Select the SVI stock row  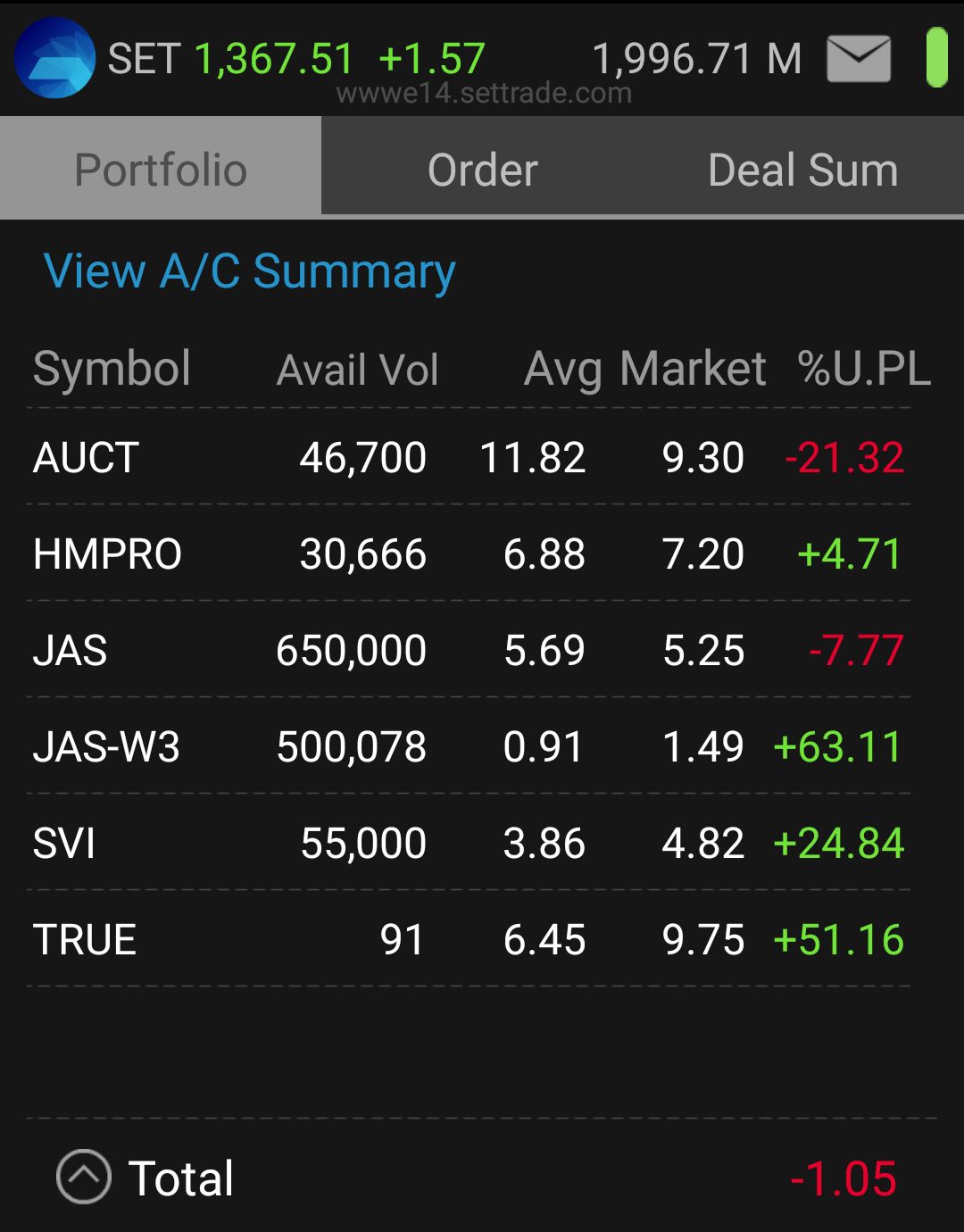[469, 843]
